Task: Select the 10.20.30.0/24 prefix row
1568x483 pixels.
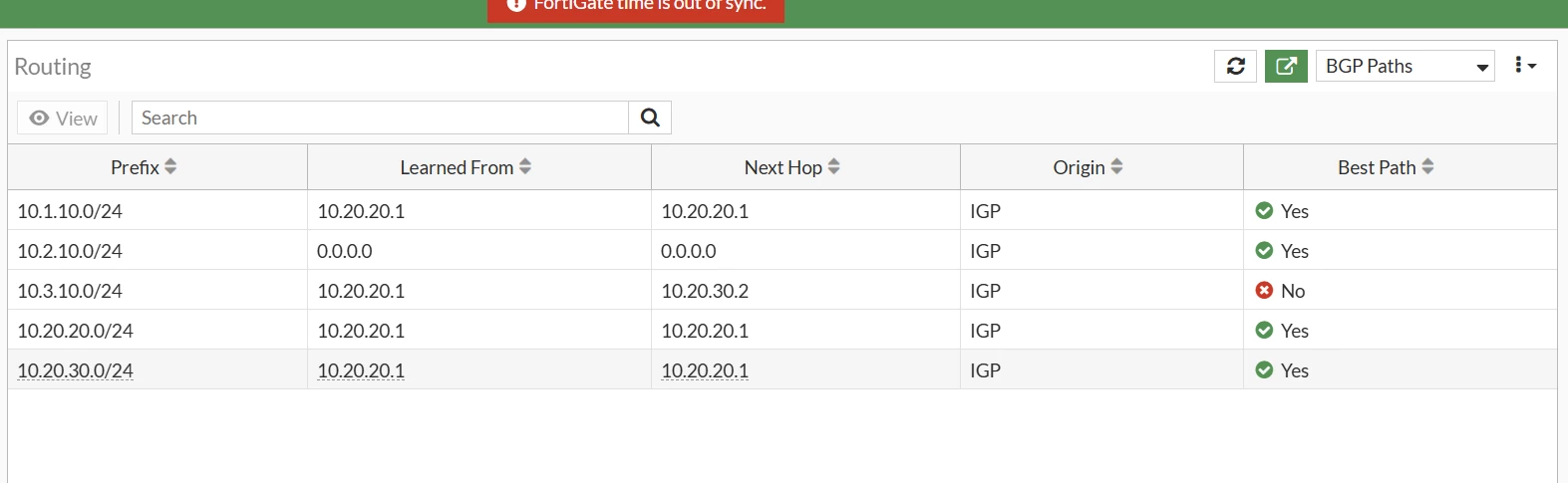Action: coord(783,369)
